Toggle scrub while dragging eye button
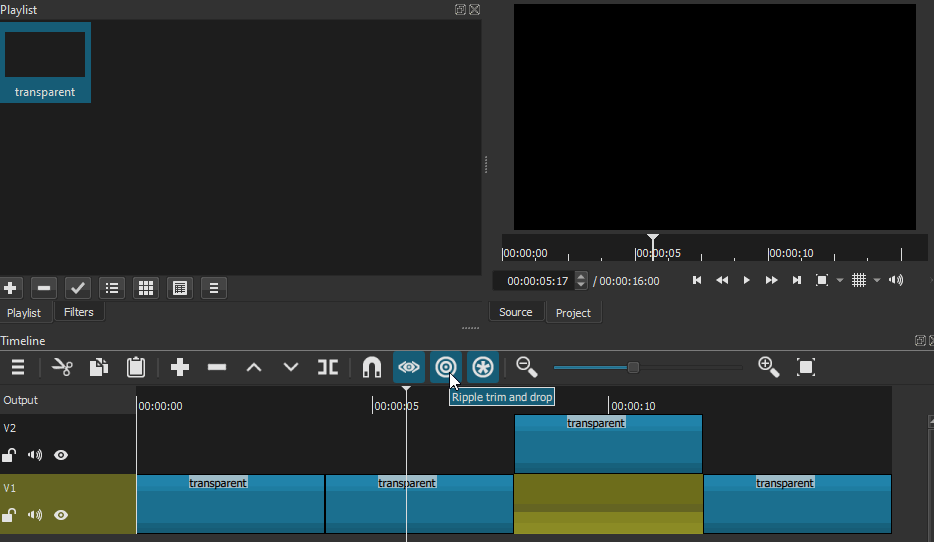This screenshot has width=934, height=542. (409, 367)
